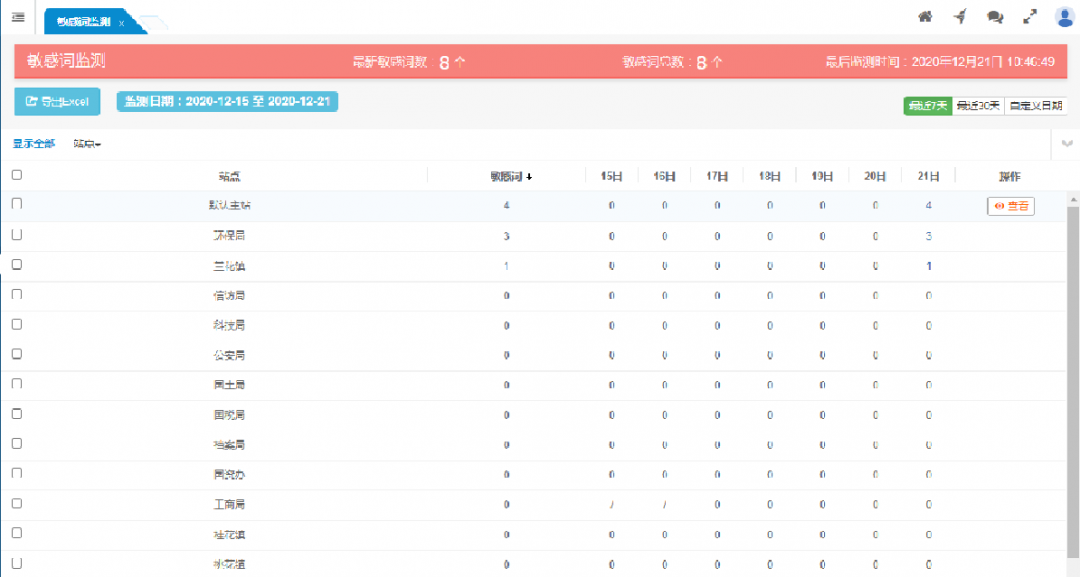The image size is (1080, 577).
Task: Click 导出Excel export button
Action: tap(57, 101)
